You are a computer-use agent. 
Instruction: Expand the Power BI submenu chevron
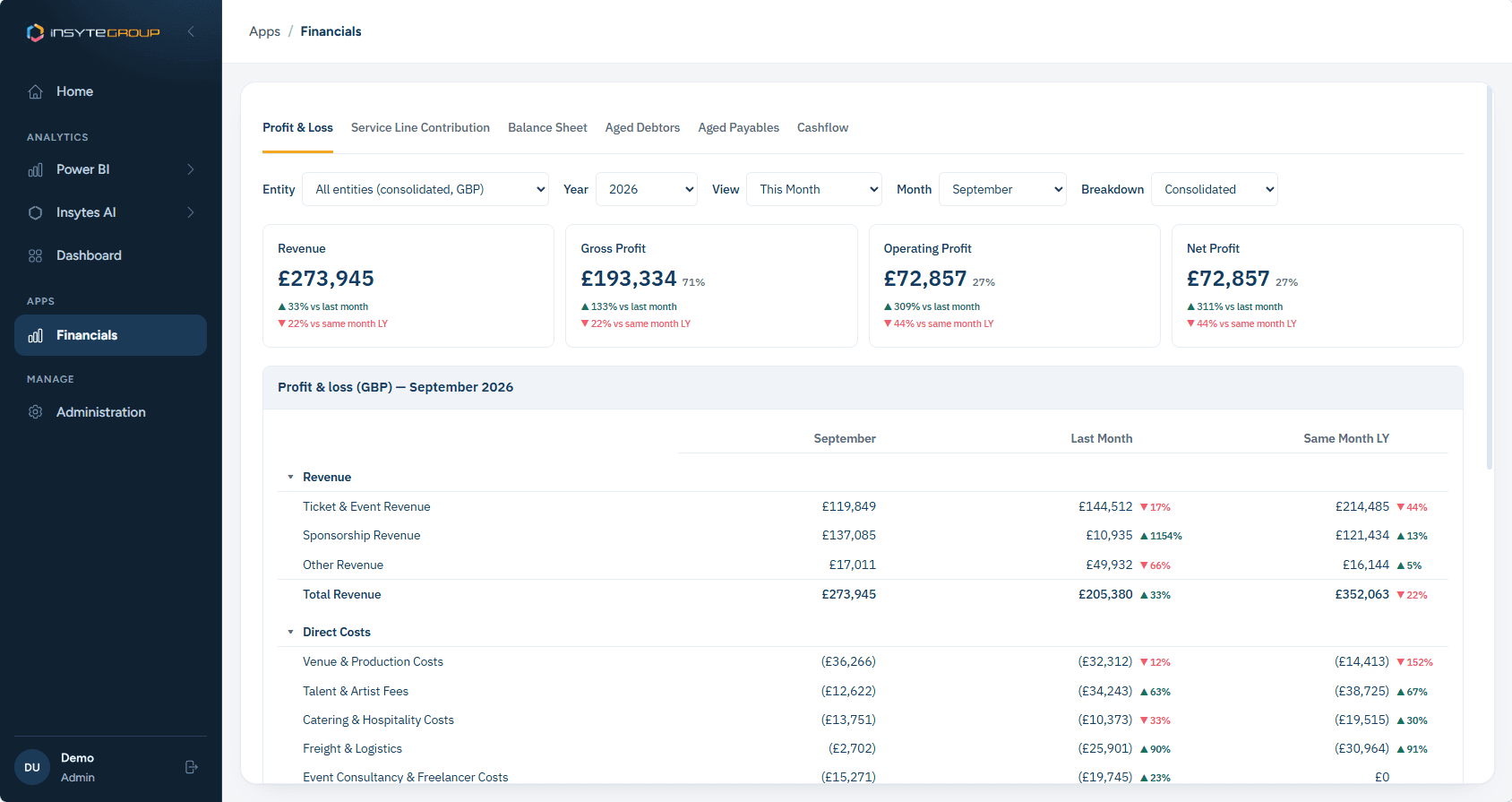pyautogui.click(x=191, y=169)
